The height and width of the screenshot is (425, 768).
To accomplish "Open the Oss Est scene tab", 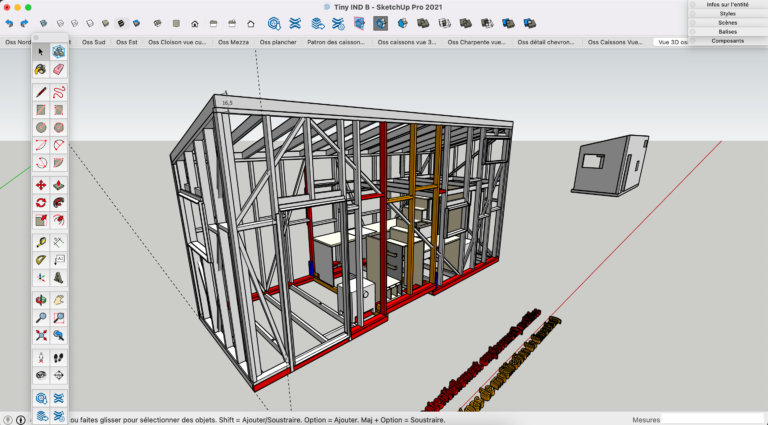I will [127, 42].
